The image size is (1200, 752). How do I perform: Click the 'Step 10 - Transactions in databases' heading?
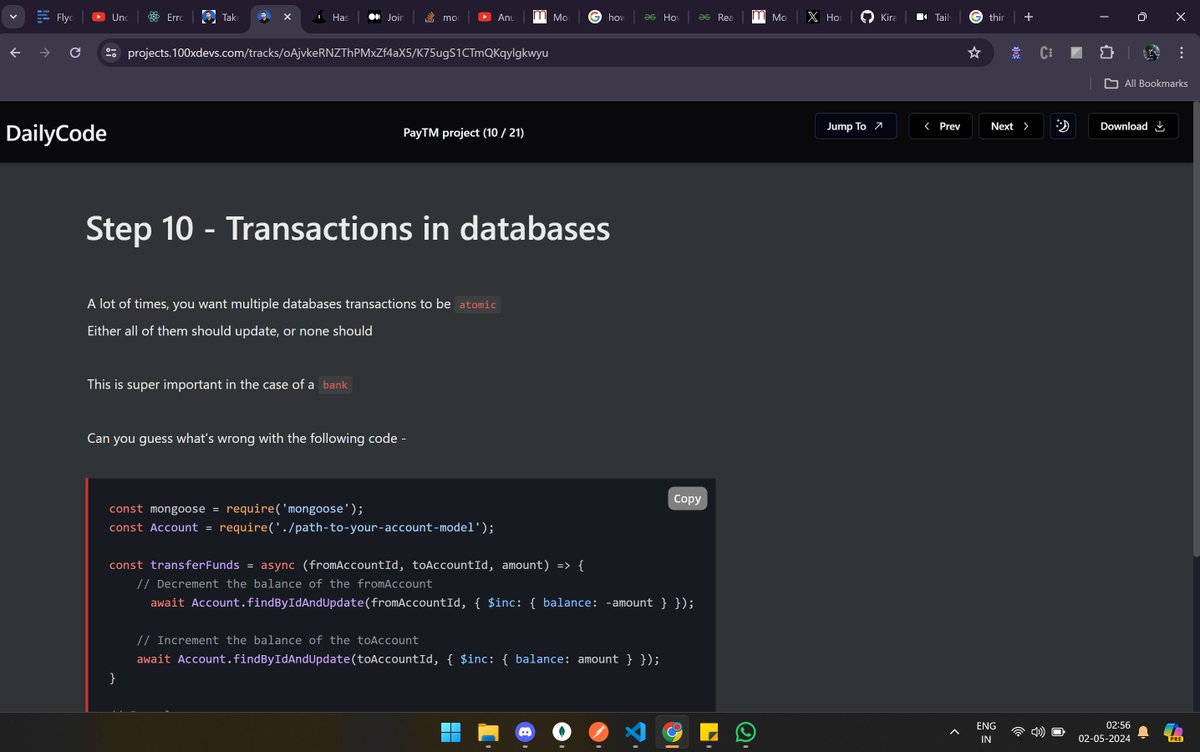pyautogui.click(x=348, y=229)
